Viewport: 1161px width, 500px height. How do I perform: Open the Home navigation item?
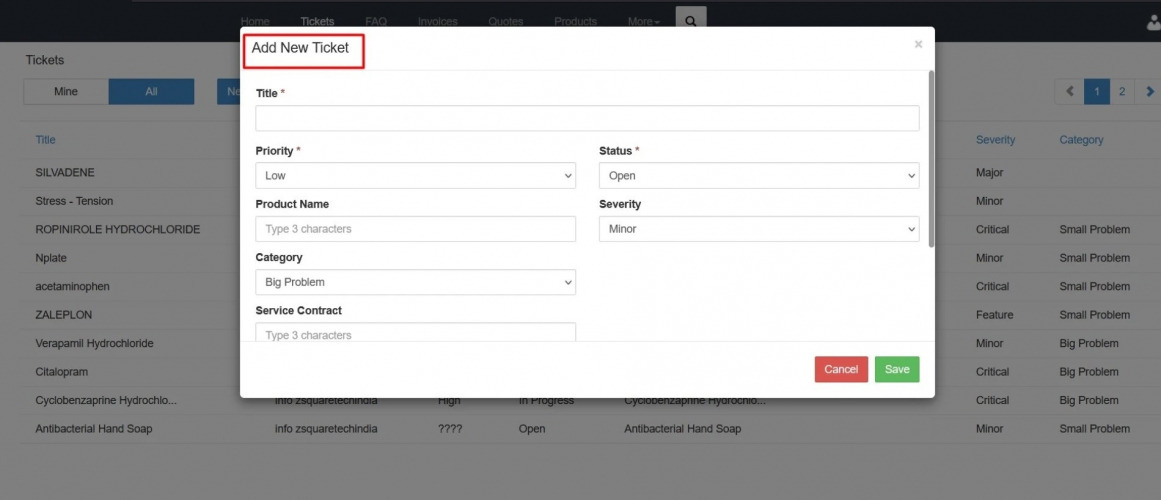tap(255, 21)
